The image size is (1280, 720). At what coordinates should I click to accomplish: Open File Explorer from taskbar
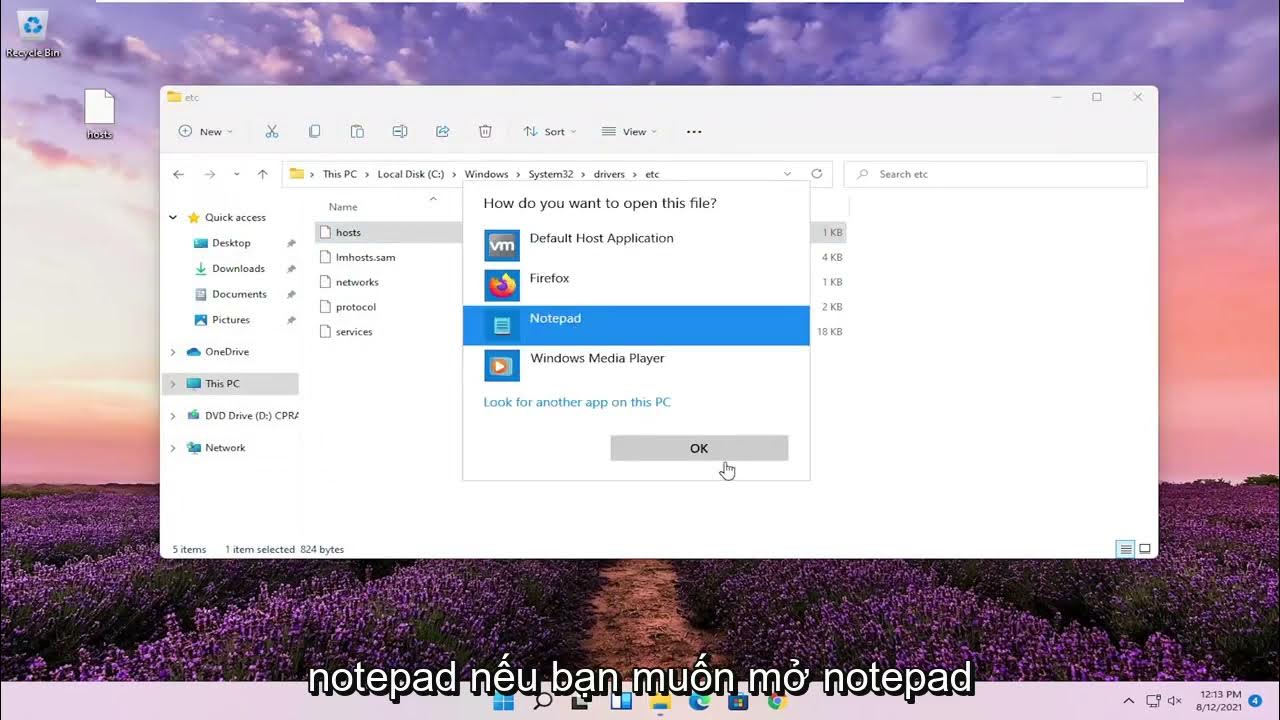(x=660, y=701)
